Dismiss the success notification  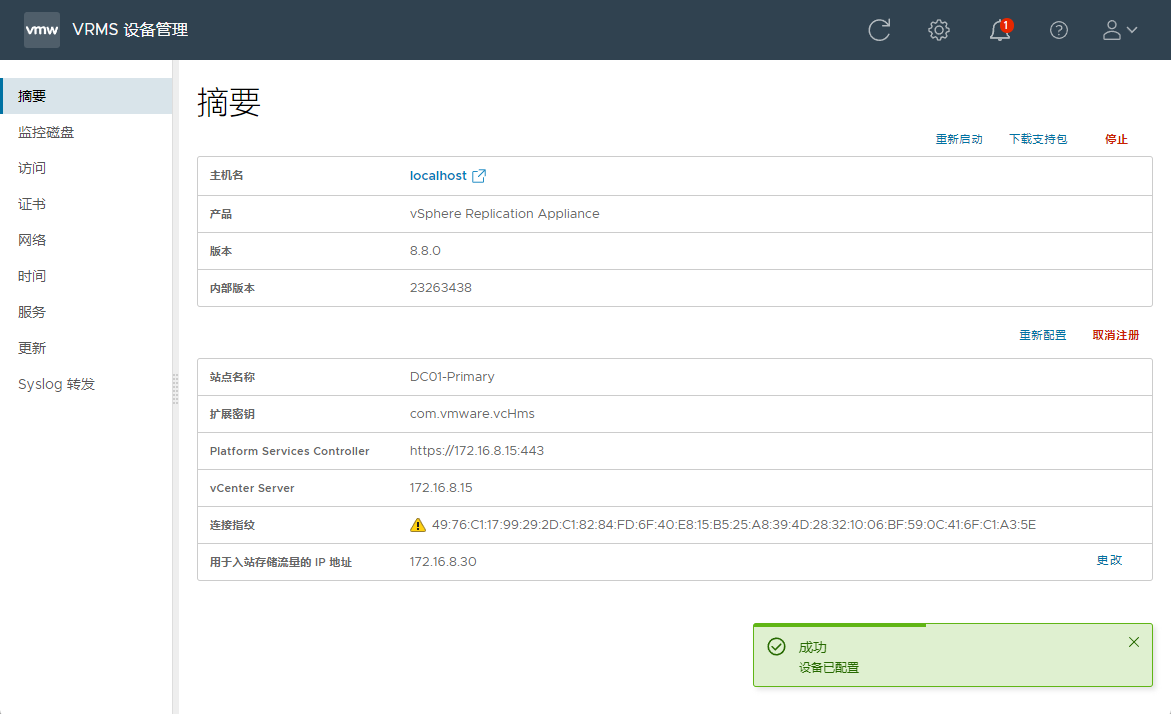tap(1134, 642)
